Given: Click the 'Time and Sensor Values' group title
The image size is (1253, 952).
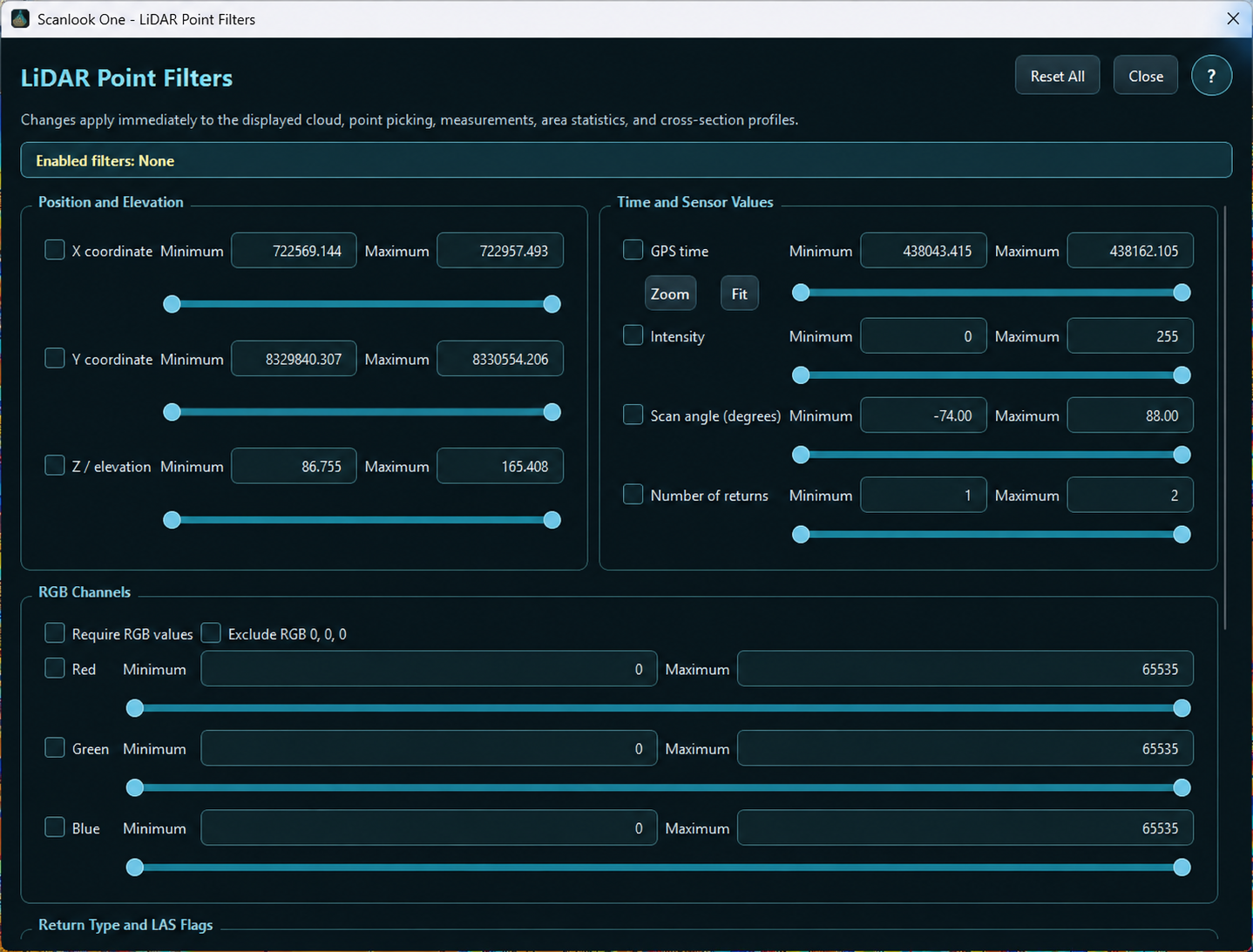Looking at the screenshot, I should (695, 201).
